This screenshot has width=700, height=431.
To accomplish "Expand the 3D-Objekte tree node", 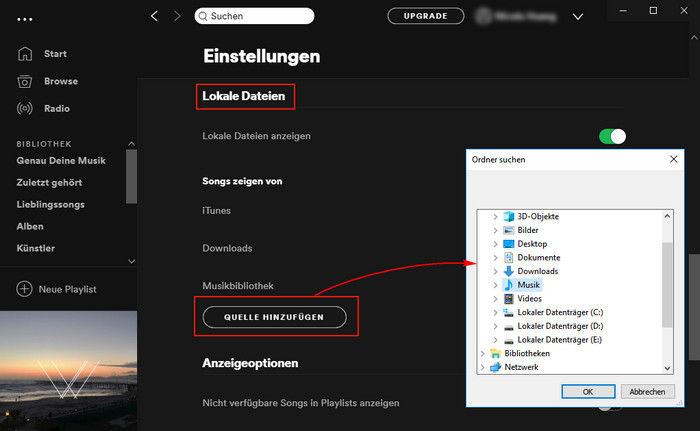I will 495,217.
